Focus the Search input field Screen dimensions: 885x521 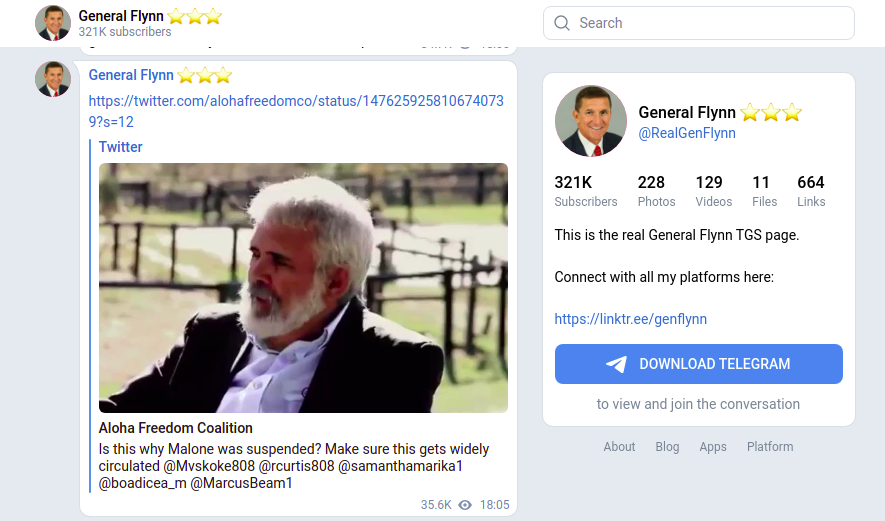point(699,23)
